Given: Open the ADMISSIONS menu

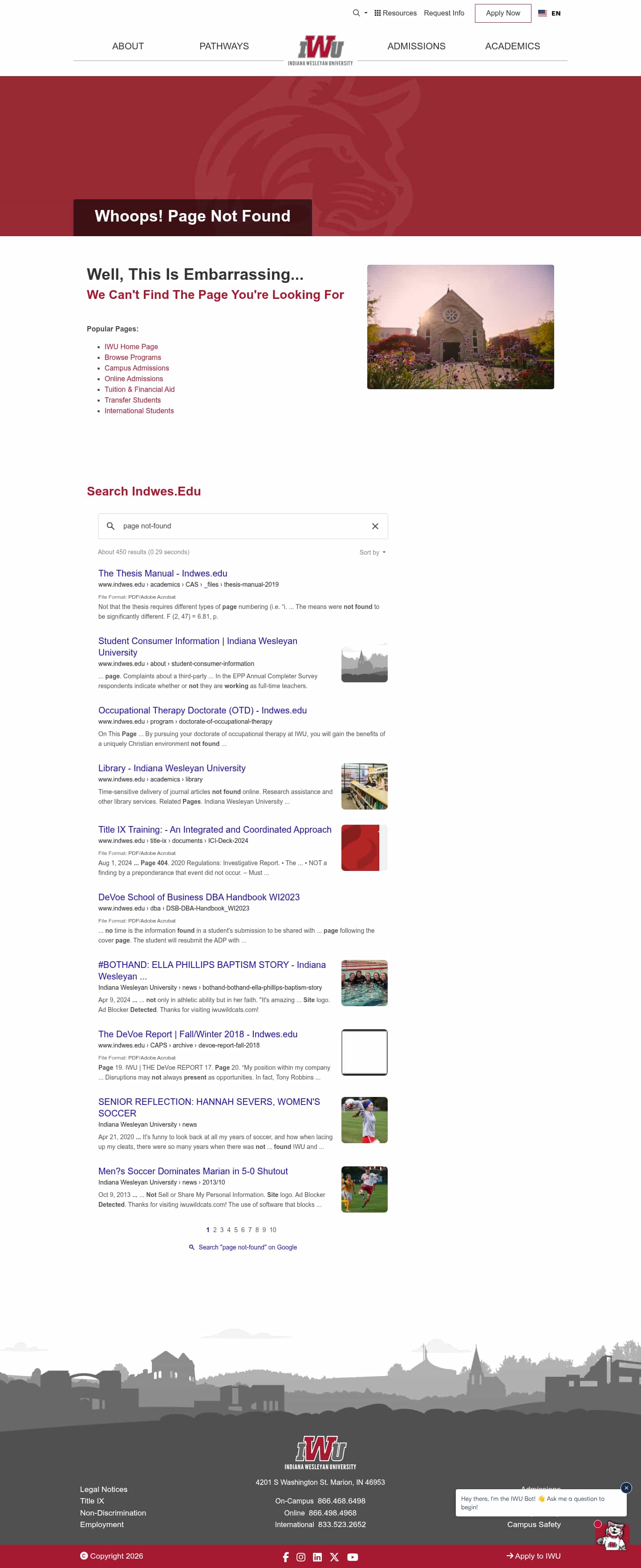Looking at the screenshot, I should 417,46.
